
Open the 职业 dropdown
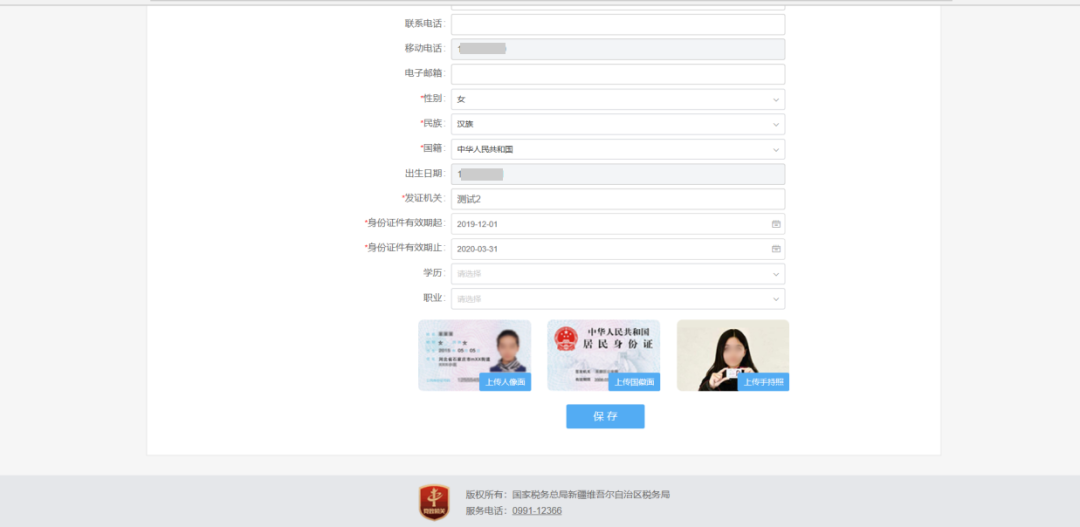pos(618,298)
